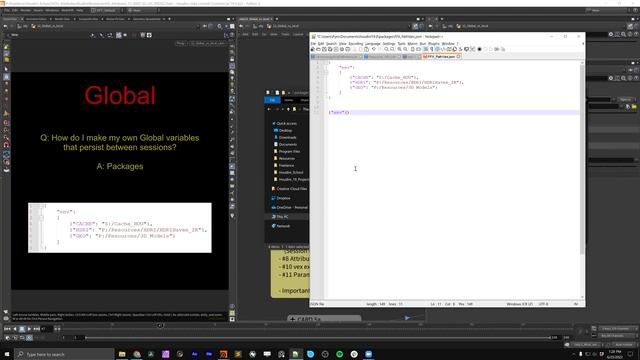The height and width of the screenshot is (360, 640).
Task: Click the Zoom In icon in Notepad++ toolbar
Action: (x=399, y=49)
